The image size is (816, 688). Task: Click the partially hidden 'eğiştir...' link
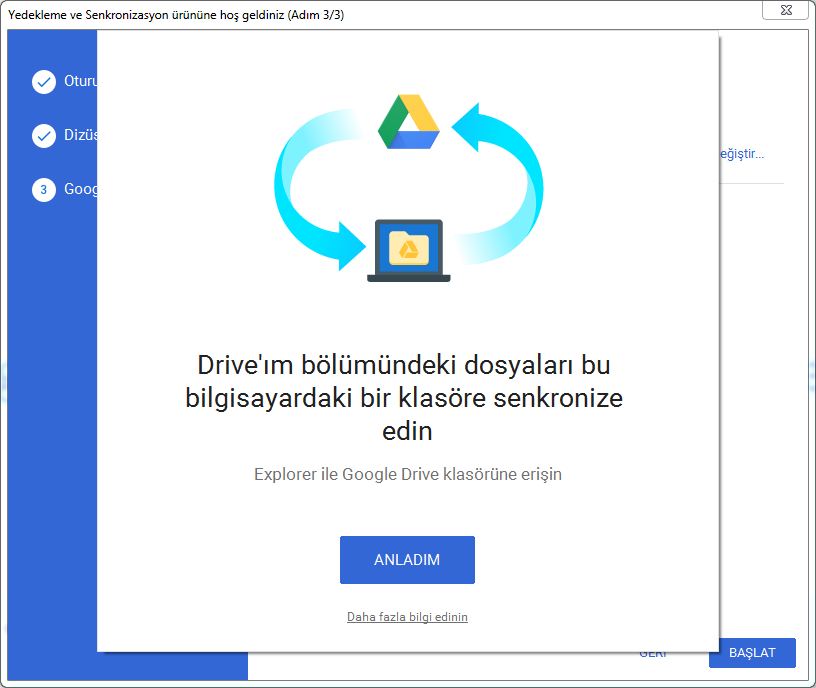742,154
